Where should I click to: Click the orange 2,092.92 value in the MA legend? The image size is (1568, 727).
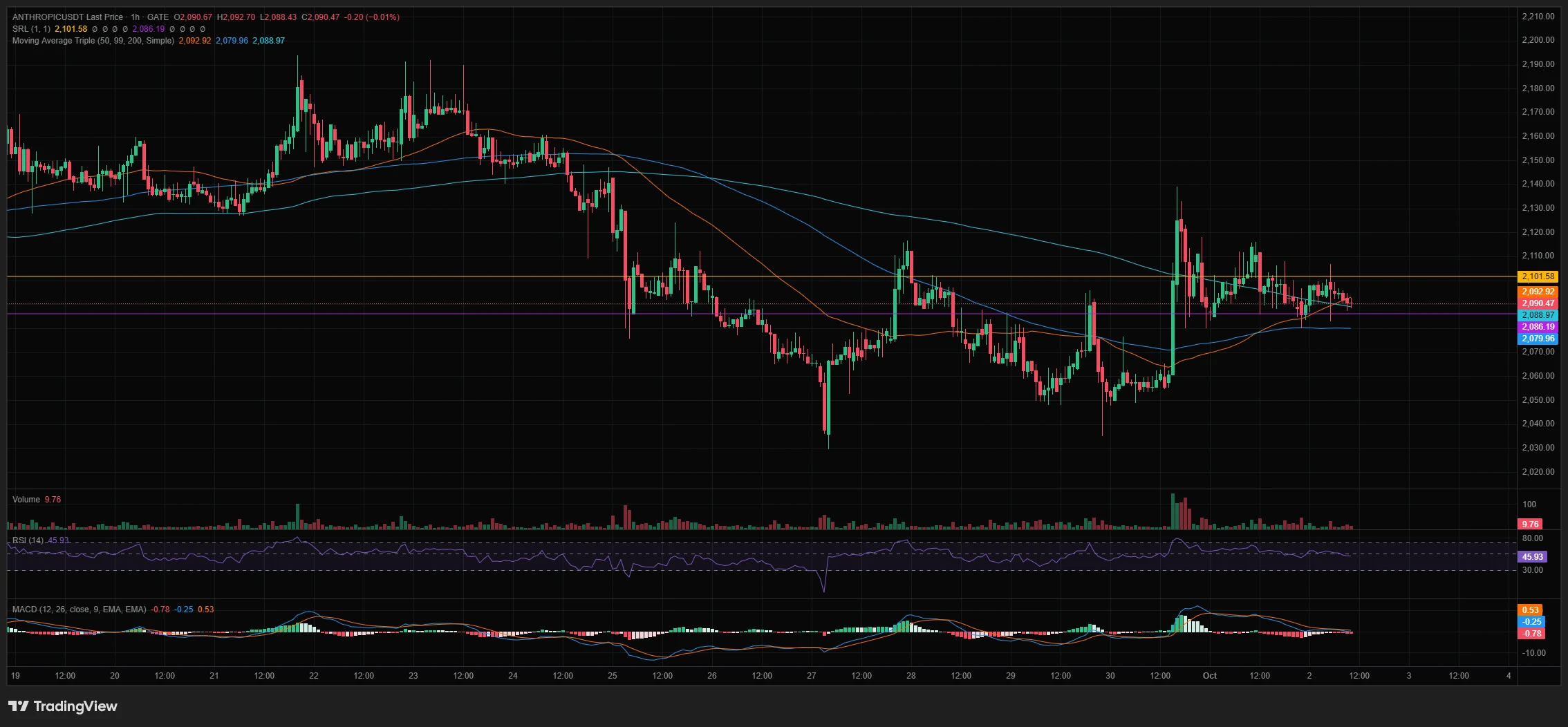tap(195, 41)
